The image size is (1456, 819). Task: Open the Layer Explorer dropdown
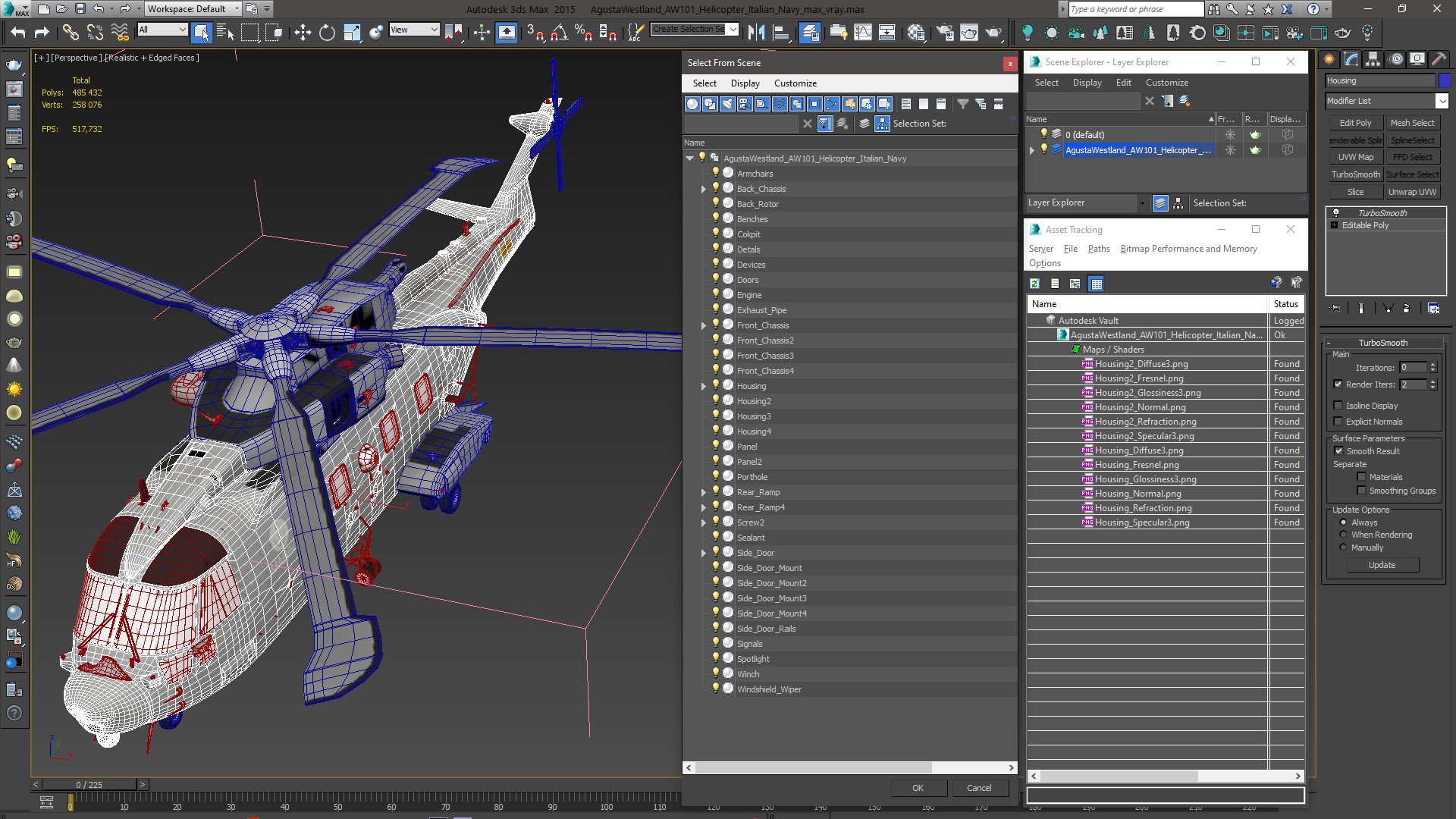(x=1086, y=202)
